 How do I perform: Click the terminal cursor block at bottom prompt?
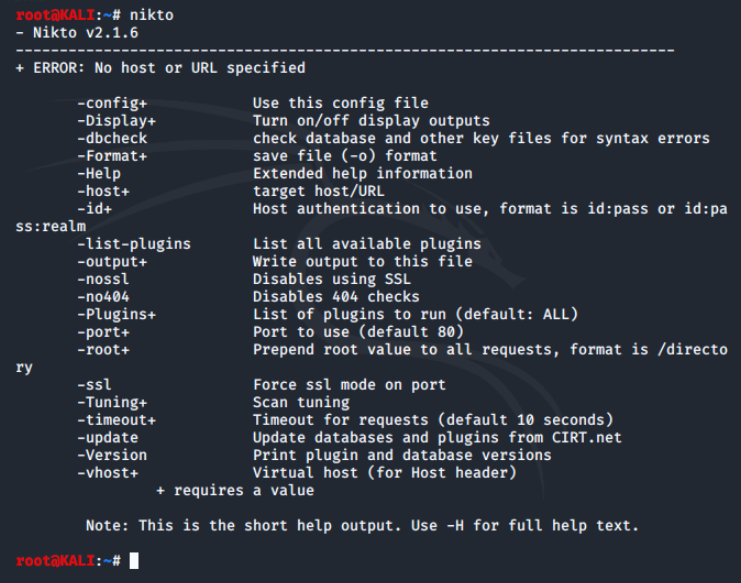pos(134,561)
